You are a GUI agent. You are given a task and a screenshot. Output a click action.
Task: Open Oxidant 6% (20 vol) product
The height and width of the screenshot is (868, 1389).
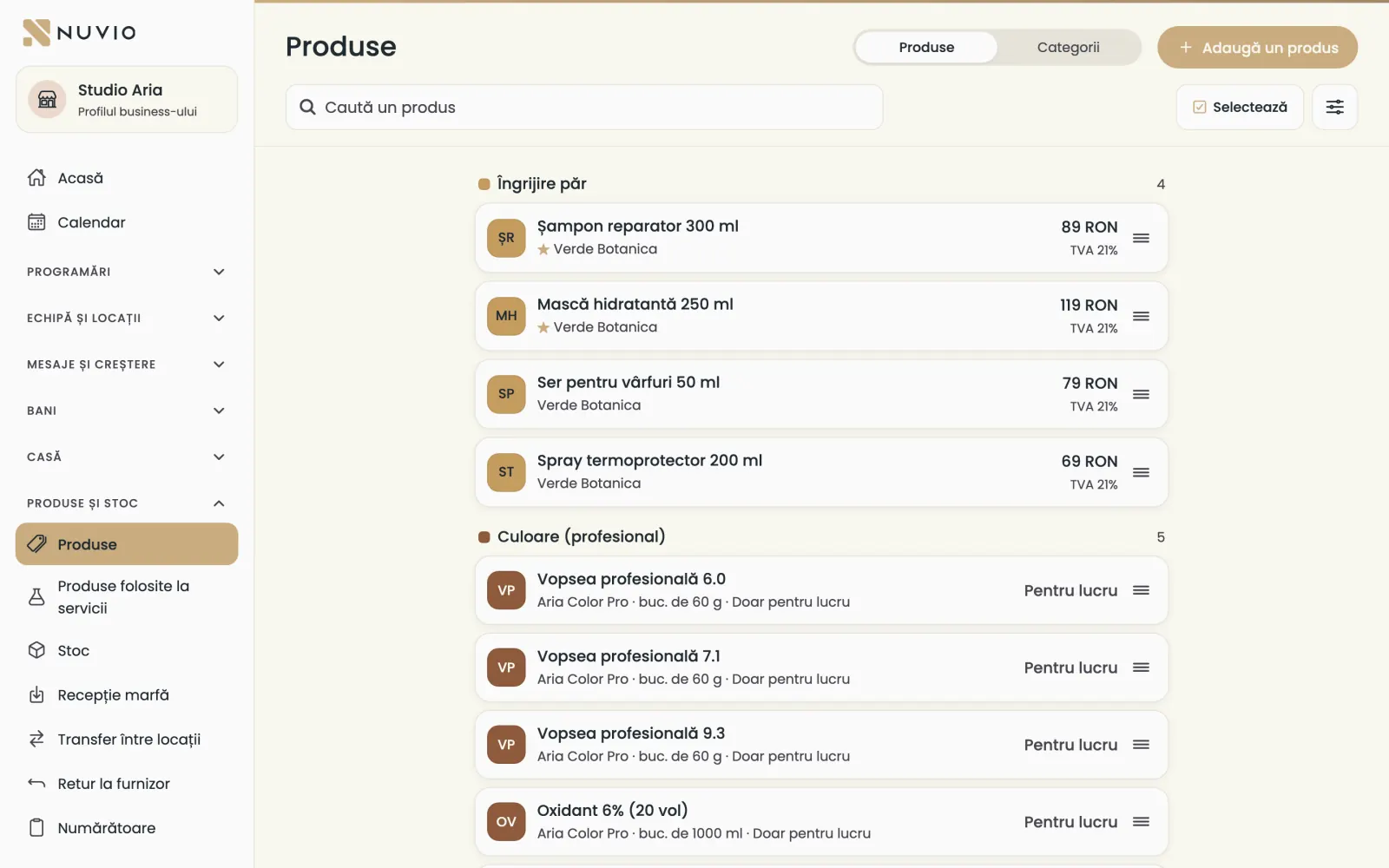(x=821, y=822)
